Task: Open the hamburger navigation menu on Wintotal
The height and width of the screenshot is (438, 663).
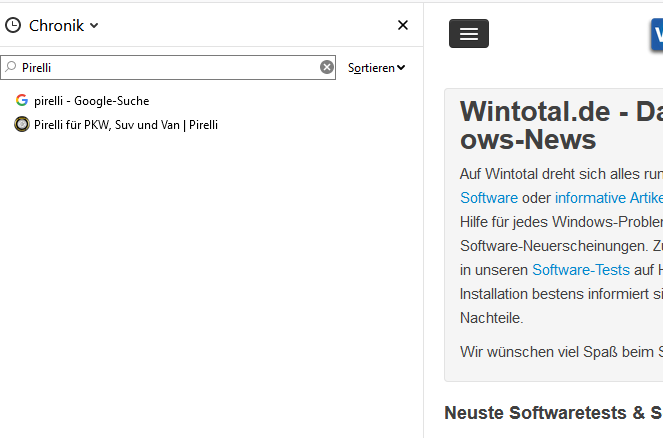Action: point(469,34)
